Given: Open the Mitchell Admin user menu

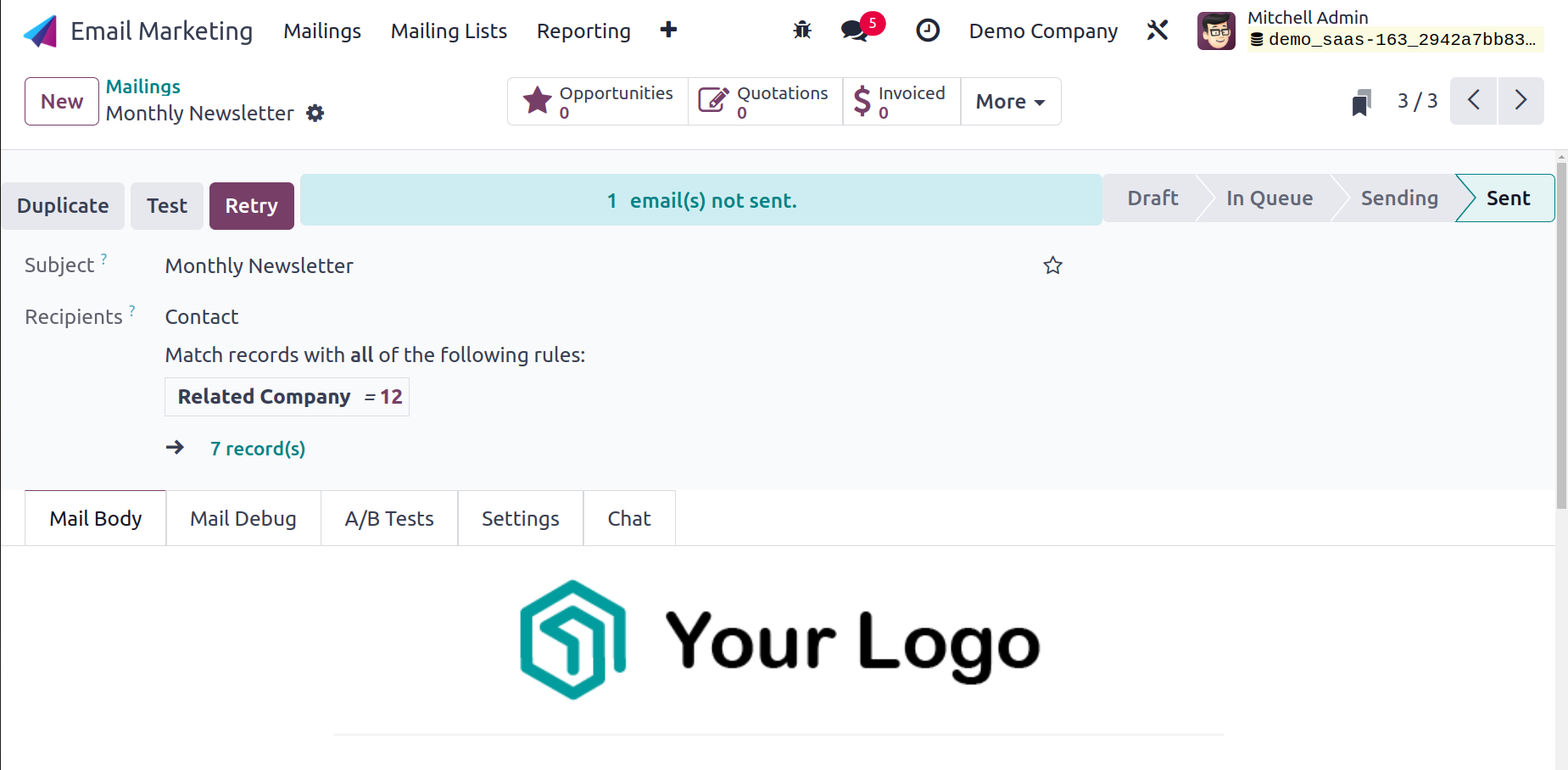Looking at the screenshot, I should pos(1370,31).
